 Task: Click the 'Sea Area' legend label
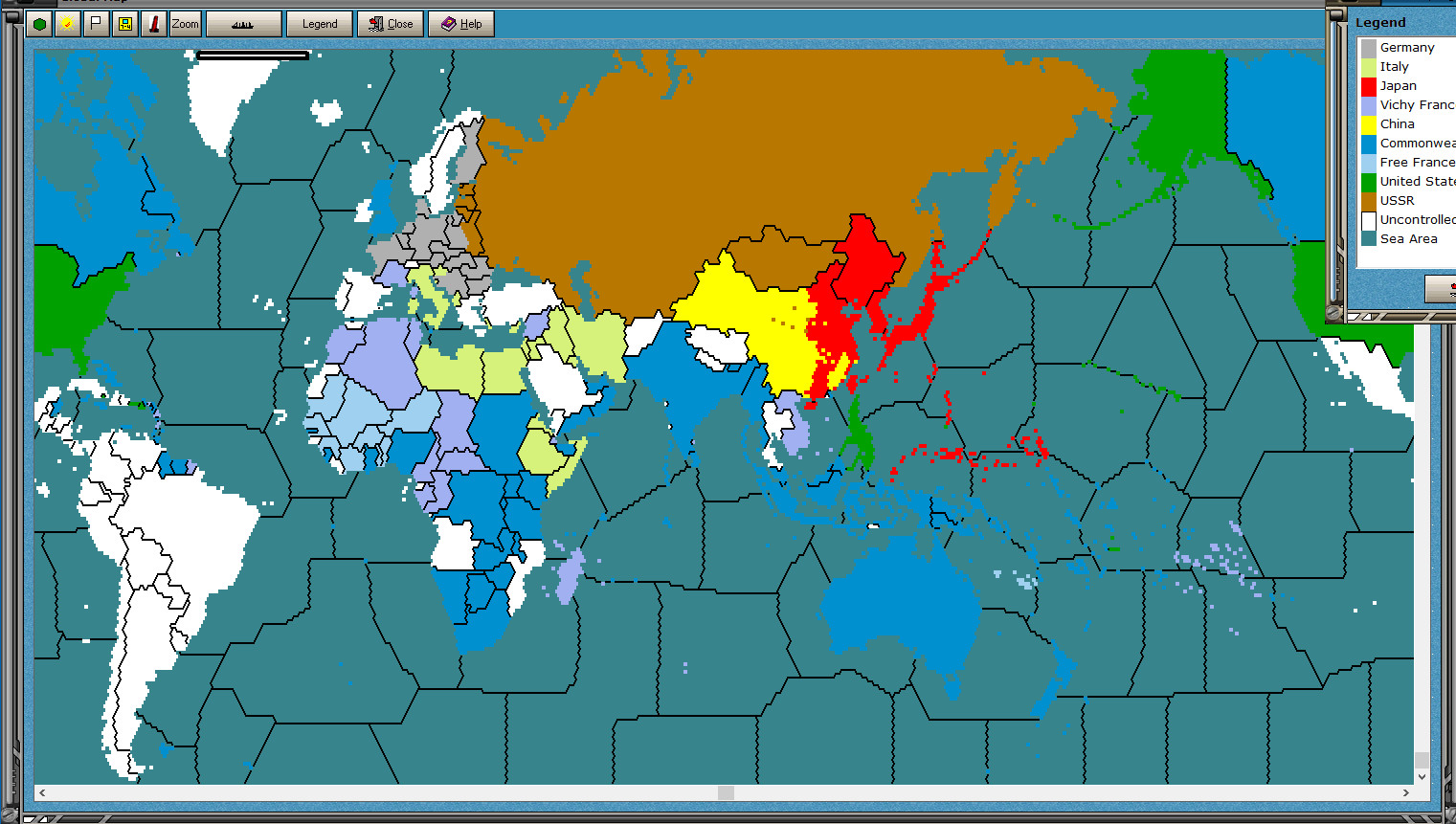point(1409,239)
